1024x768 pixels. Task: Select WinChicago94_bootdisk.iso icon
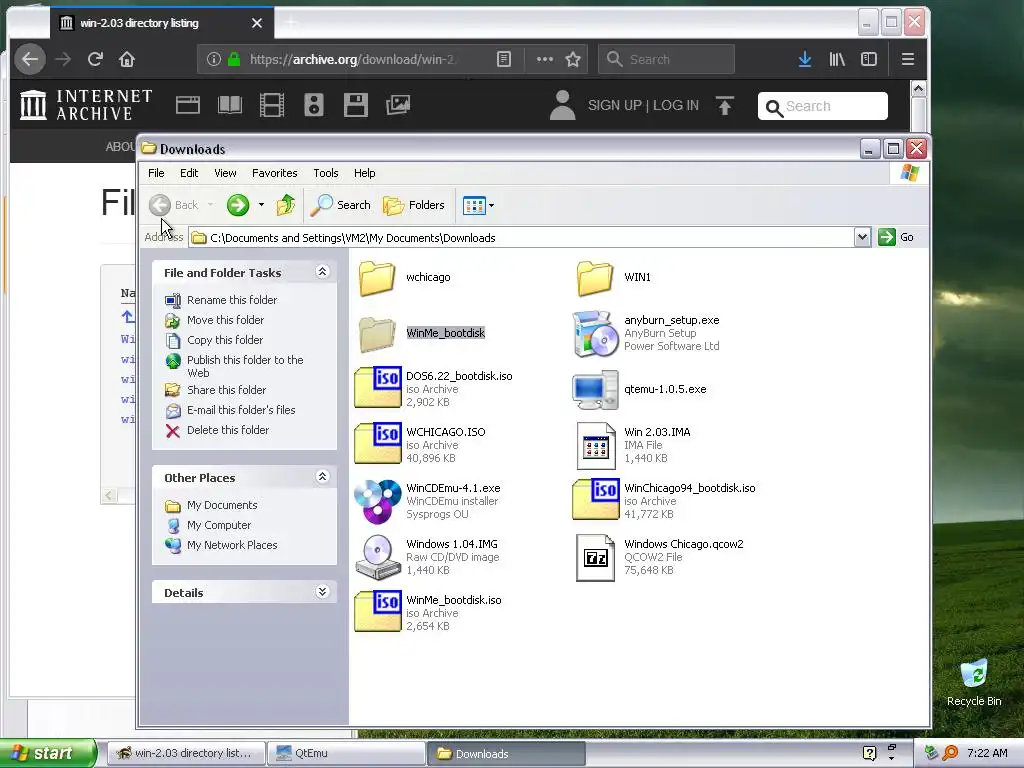click(596, 500)
